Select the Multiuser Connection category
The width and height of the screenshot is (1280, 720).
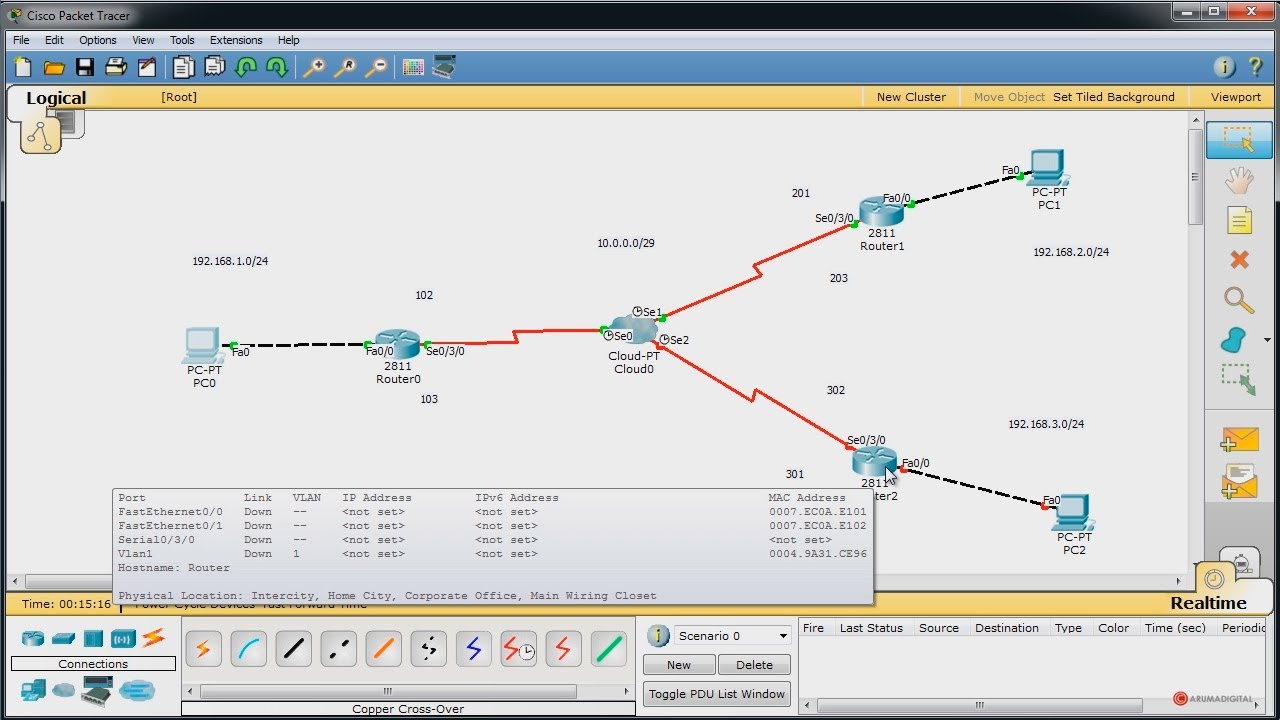(137, 690)
